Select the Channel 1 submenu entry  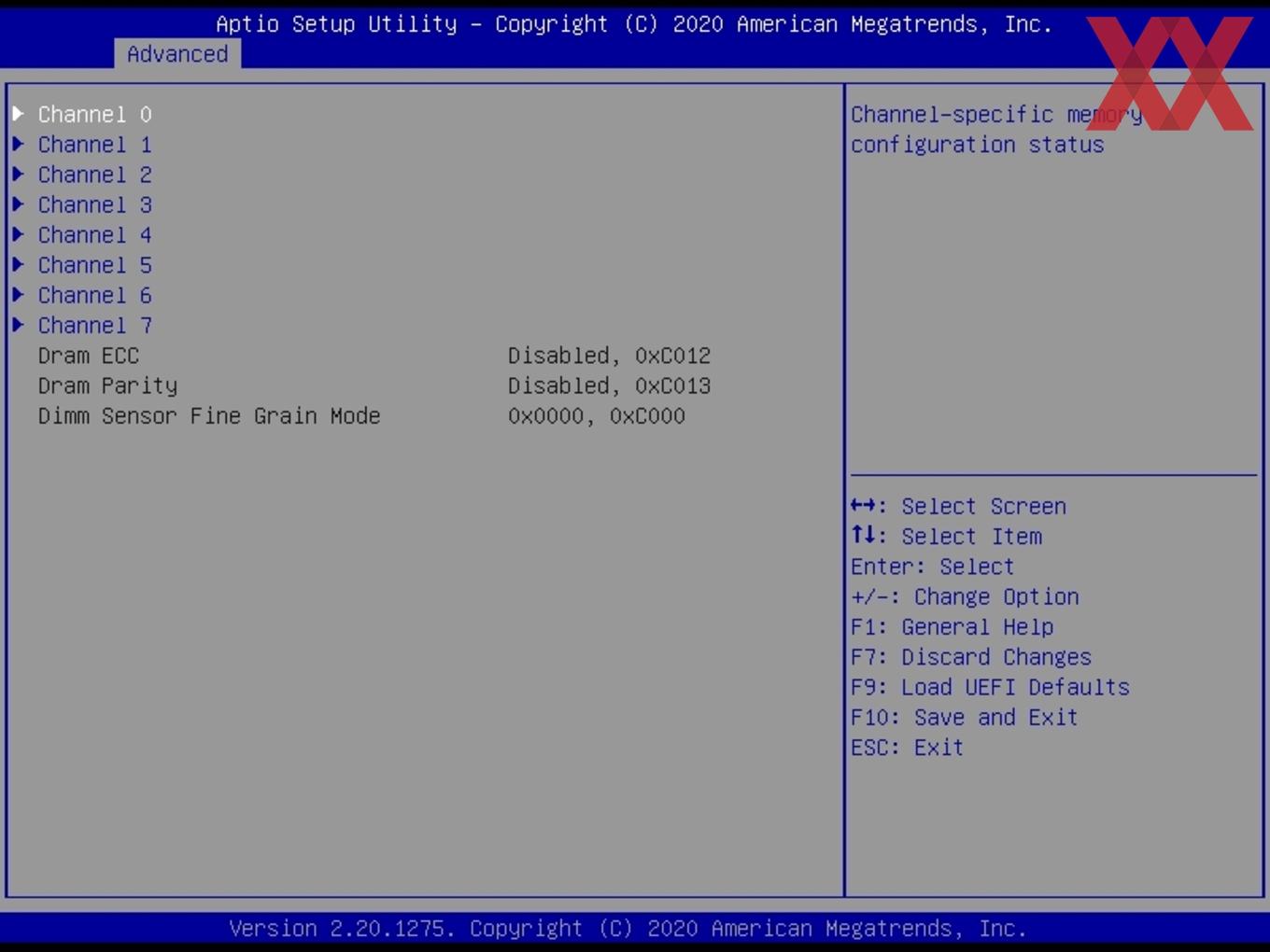click(95, 145)
